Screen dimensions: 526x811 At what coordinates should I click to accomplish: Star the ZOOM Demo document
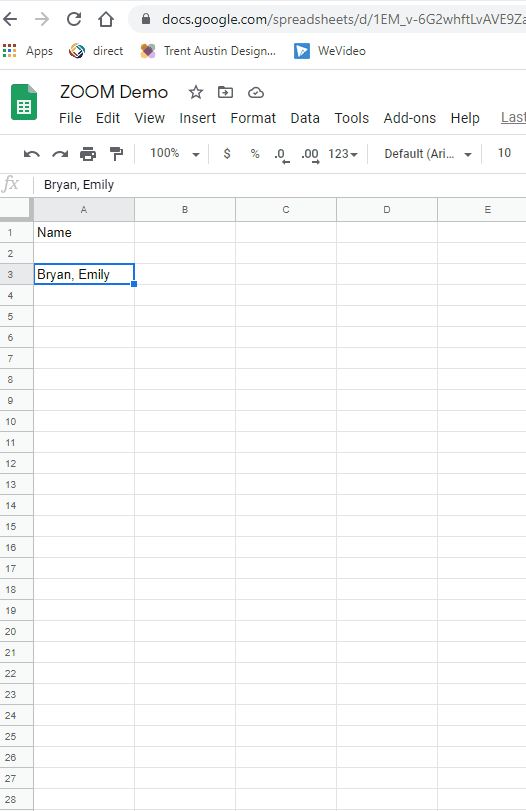pyautogui.click(x=196, y=93)
